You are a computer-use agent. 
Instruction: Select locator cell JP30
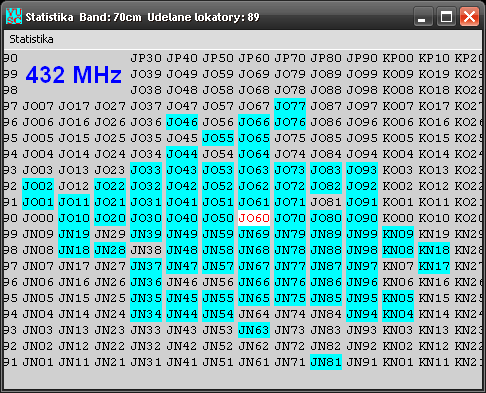click(146, 58)
